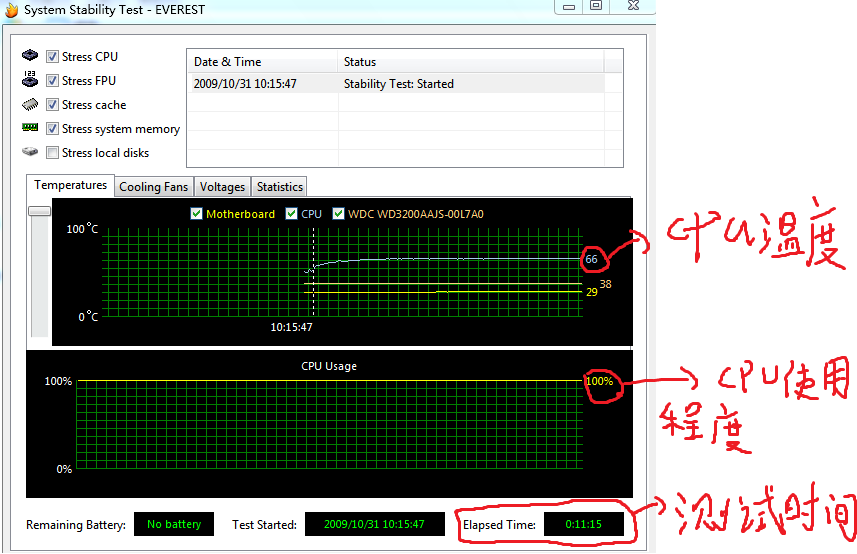
Task: Click the 66 CPU temperature reading
Action: [591, 259]
